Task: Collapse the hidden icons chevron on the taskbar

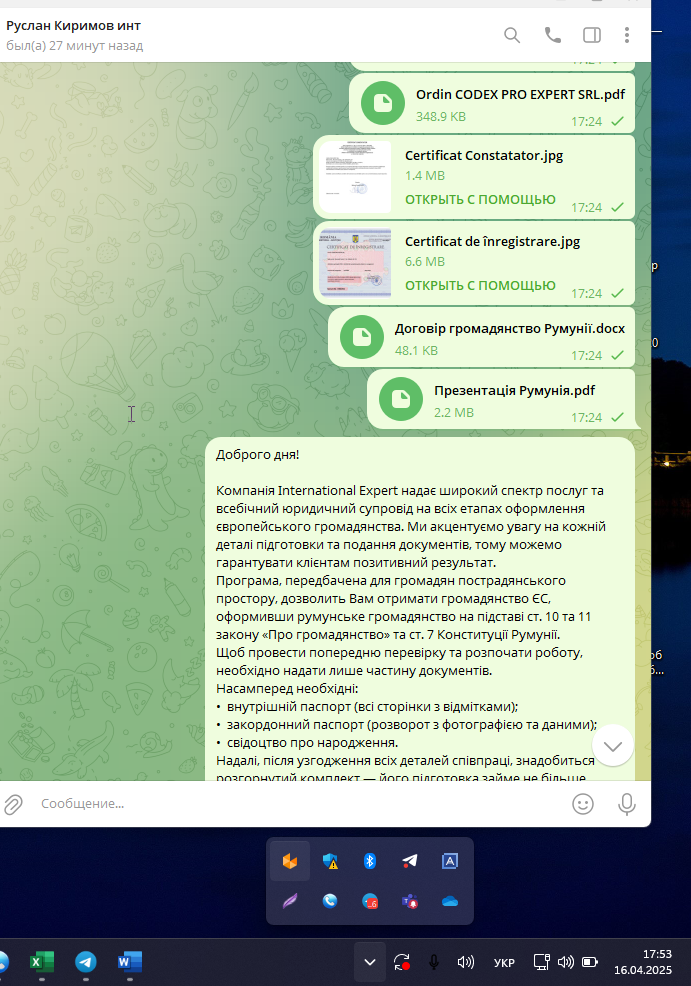Action: pos(370,962)
